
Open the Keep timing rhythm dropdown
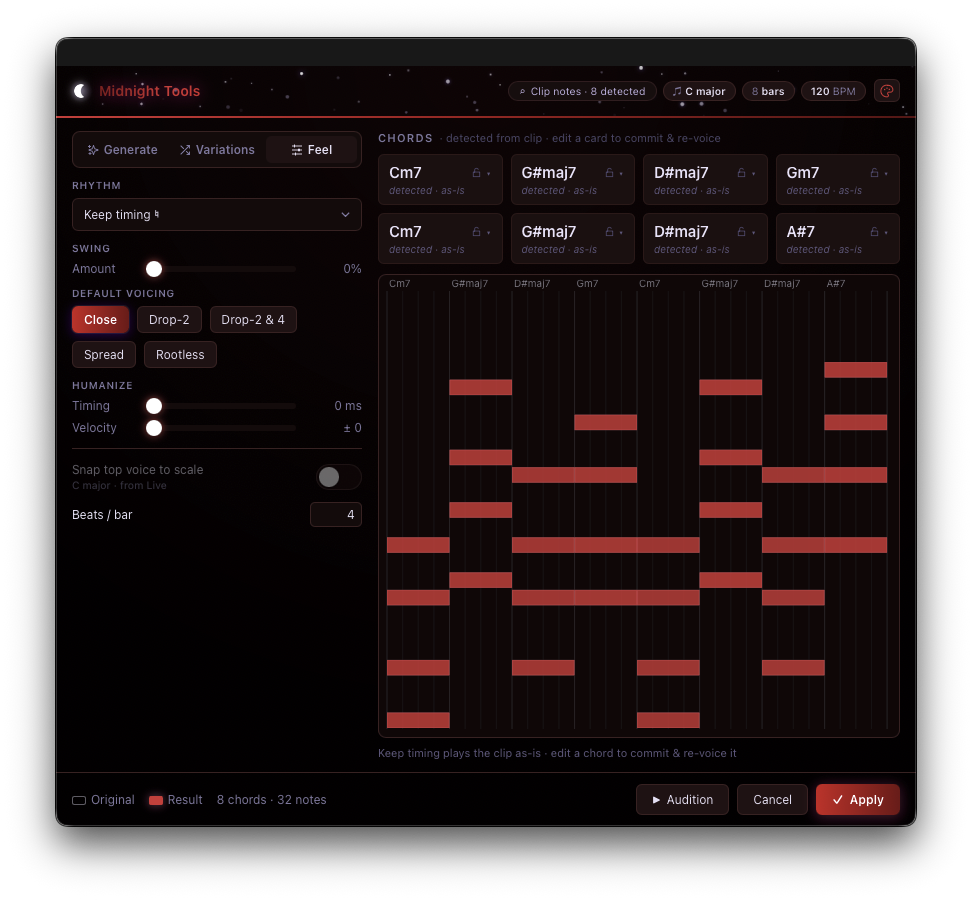(x=217, y=214)
